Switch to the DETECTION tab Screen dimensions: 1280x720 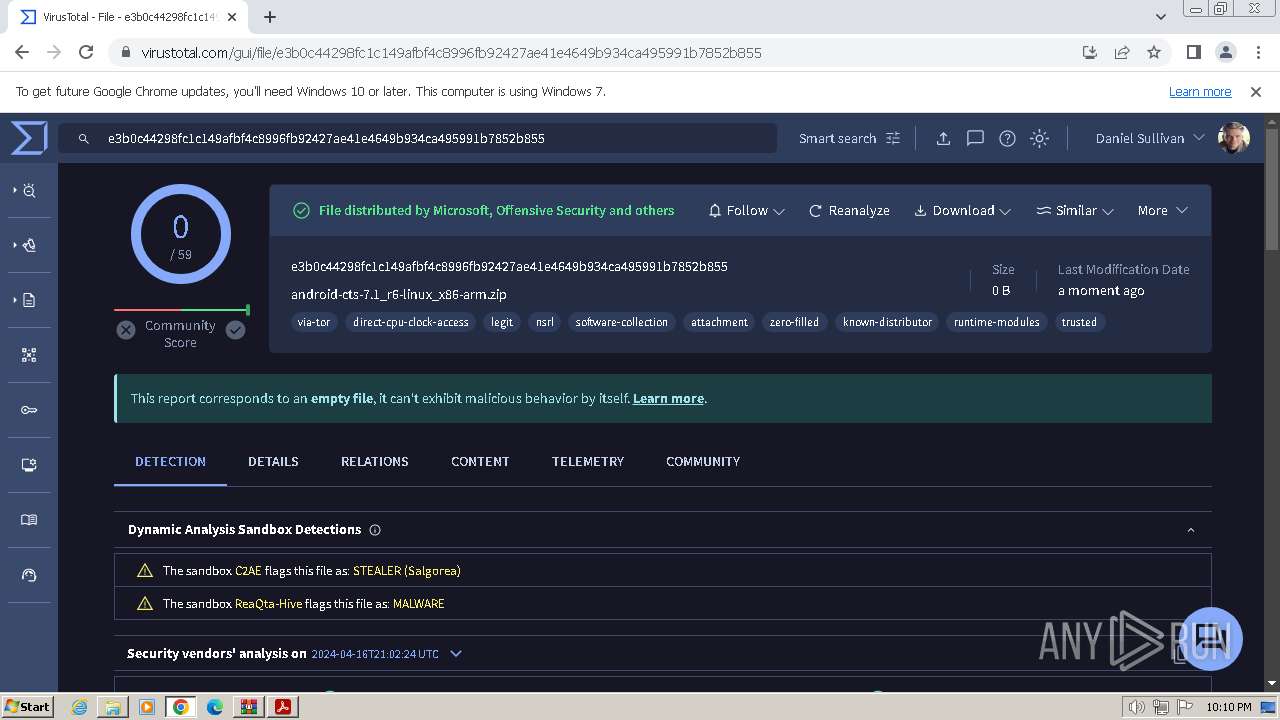coord(170,461)
